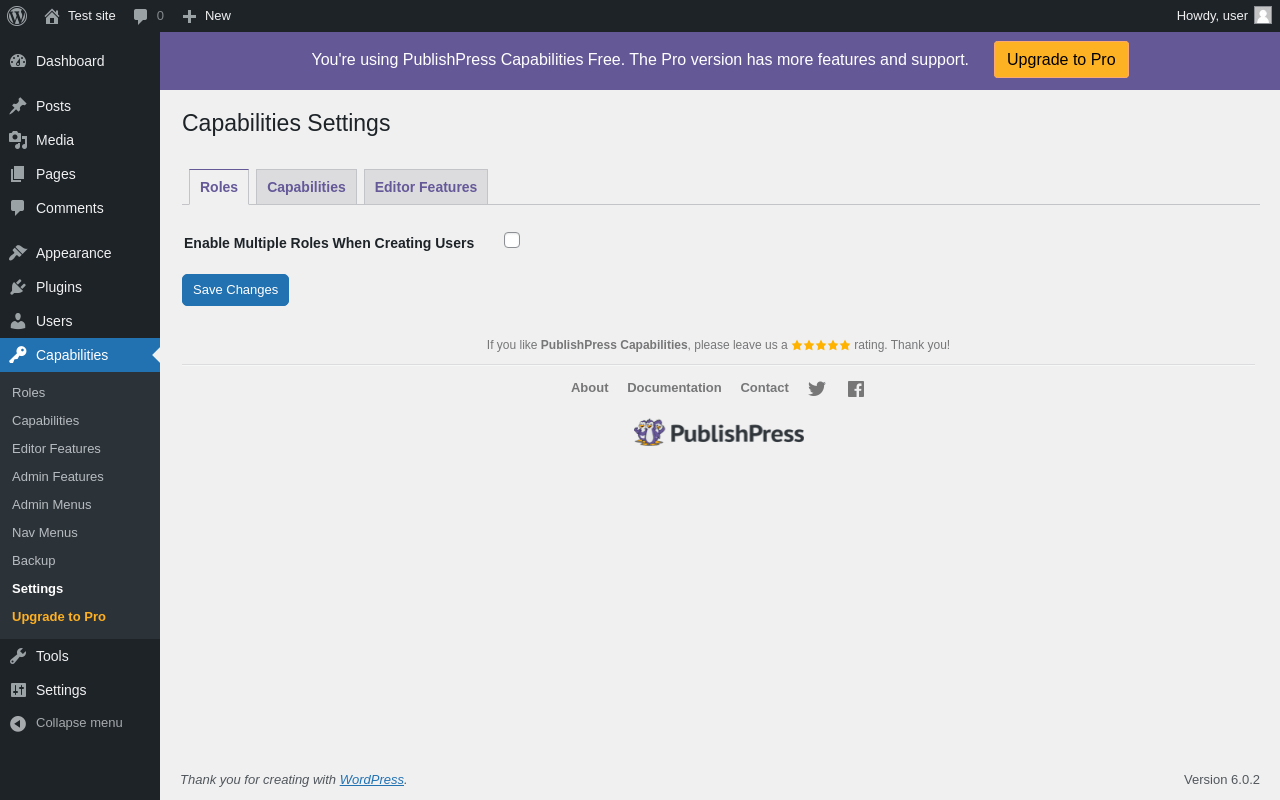This screenshot has width=1280, height=800.
Task: Click the Save Changes button
Action: [x=235, y=290]
